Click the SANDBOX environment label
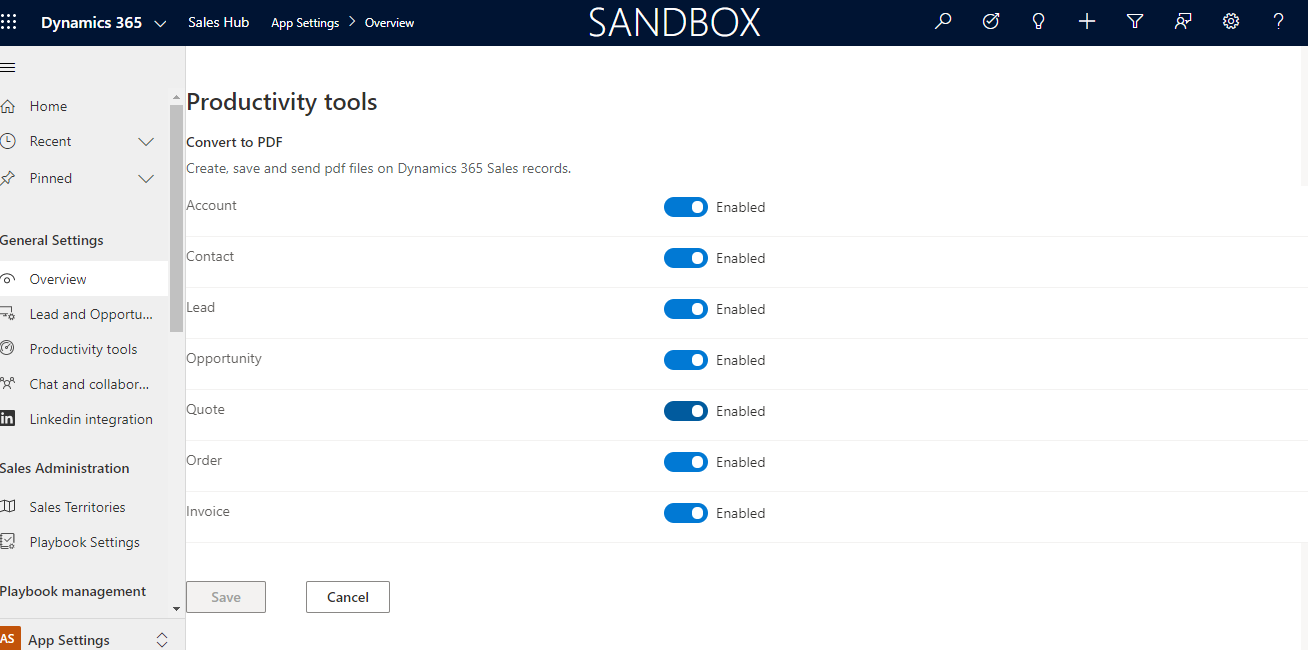 [674, 22]
